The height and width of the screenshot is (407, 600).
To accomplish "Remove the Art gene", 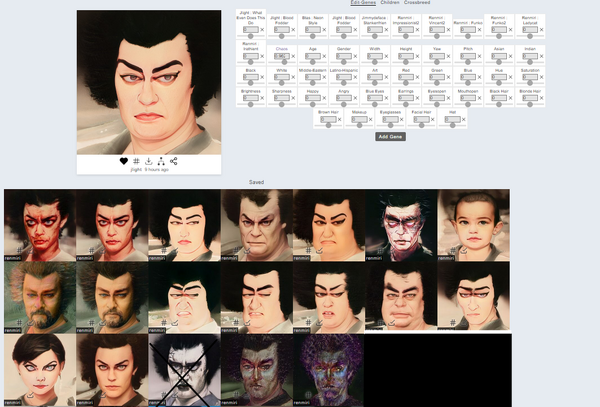I will click(x=386, y=77).
